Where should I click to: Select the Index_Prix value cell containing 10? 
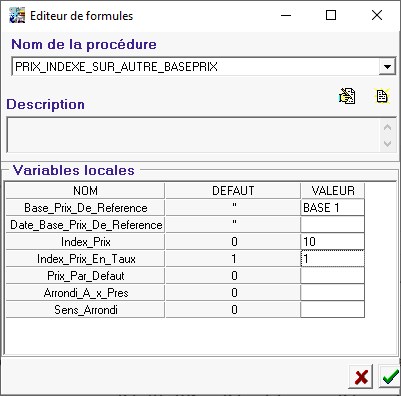(x=332, y=242)
